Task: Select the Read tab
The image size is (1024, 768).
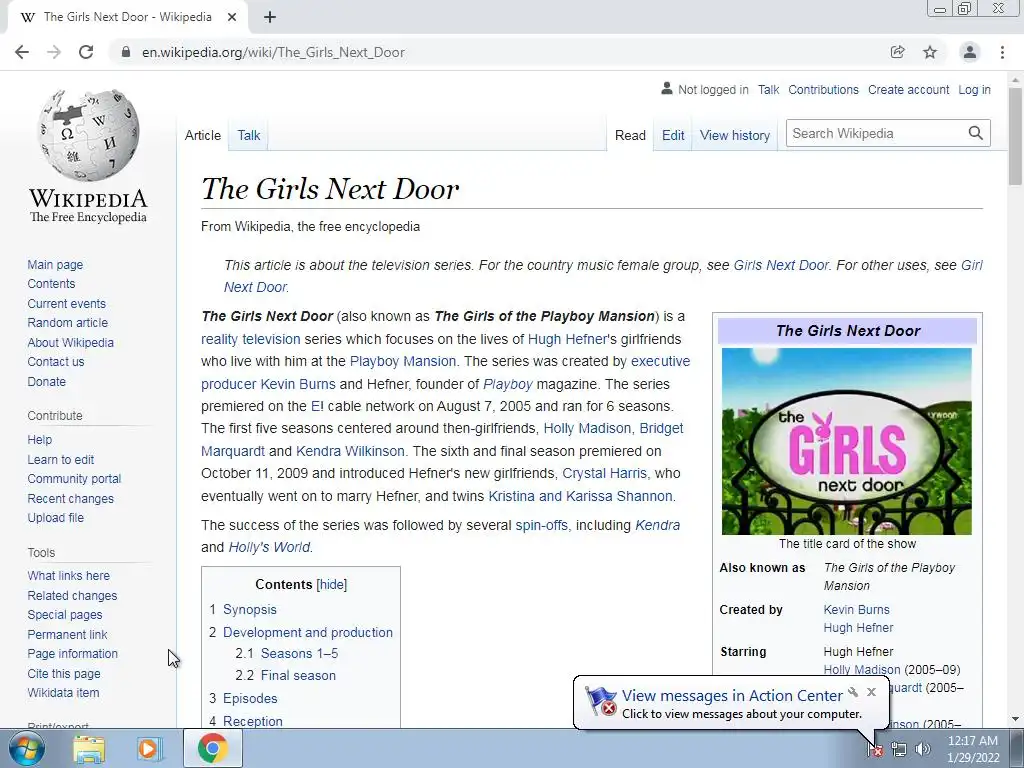Action: tap(630, 135)
